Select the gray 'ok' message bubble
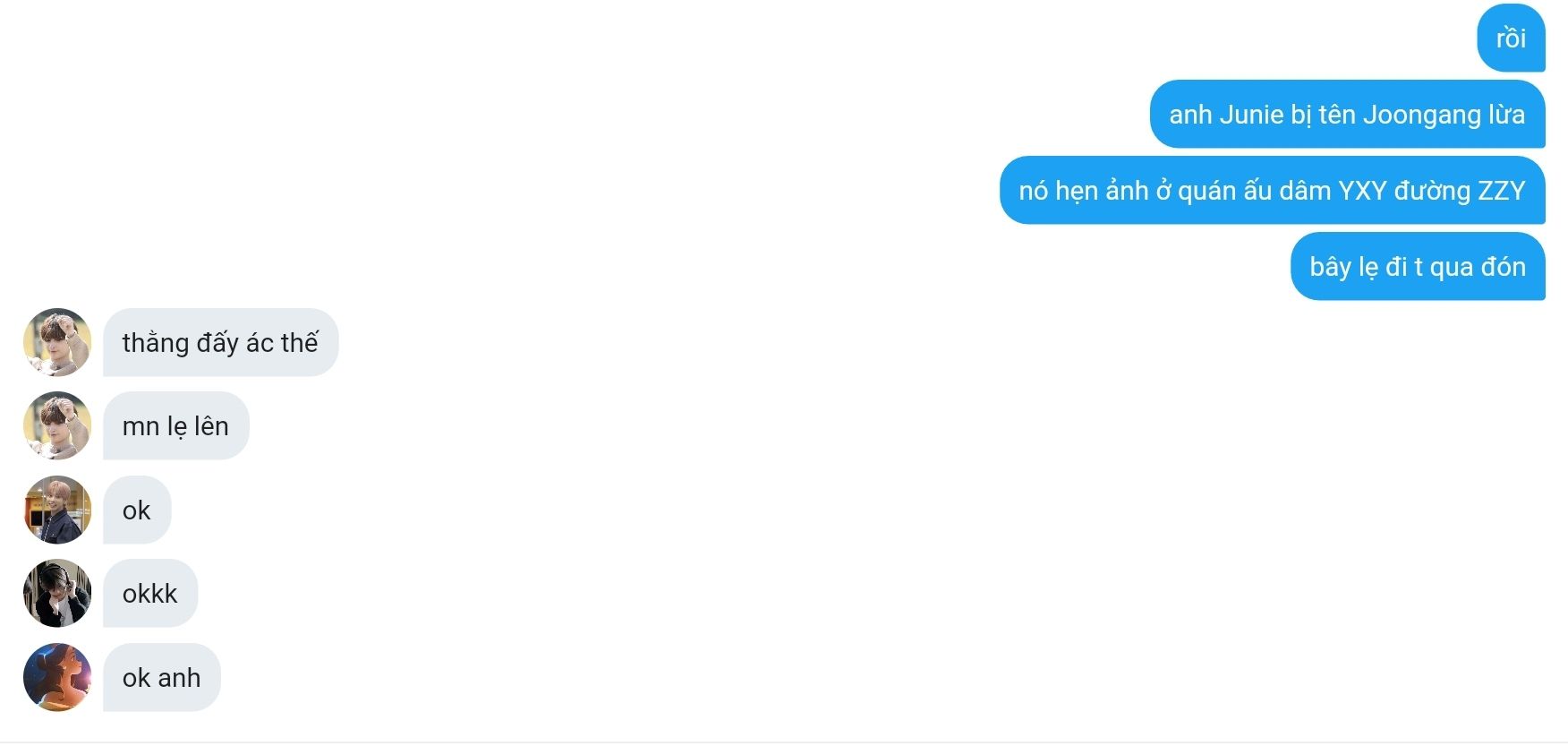Image resolution: width=1568 pixels, height=746 pixels. coord(137,510)
